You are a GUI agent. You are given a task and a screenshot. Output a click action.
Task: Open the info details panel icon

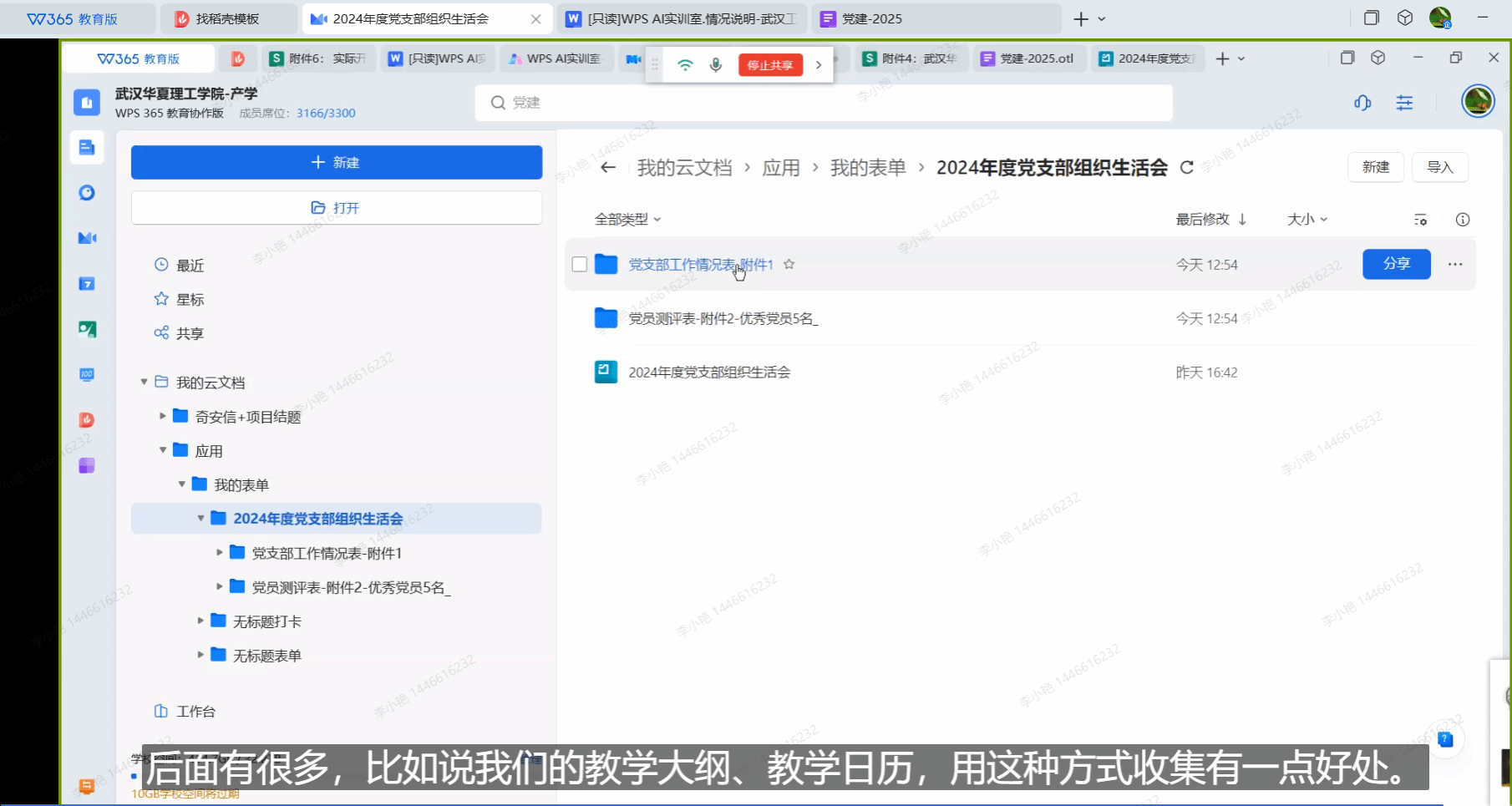point(1462,220)
